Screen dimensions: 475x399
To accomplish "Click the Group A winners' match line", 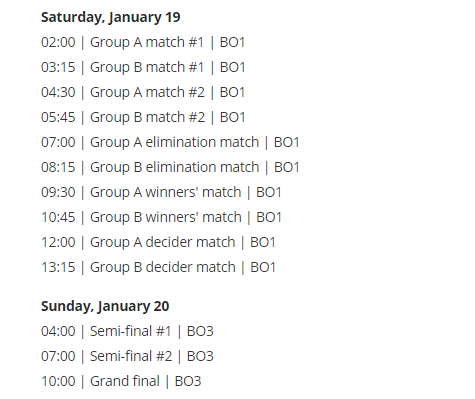I will (161, 192).
